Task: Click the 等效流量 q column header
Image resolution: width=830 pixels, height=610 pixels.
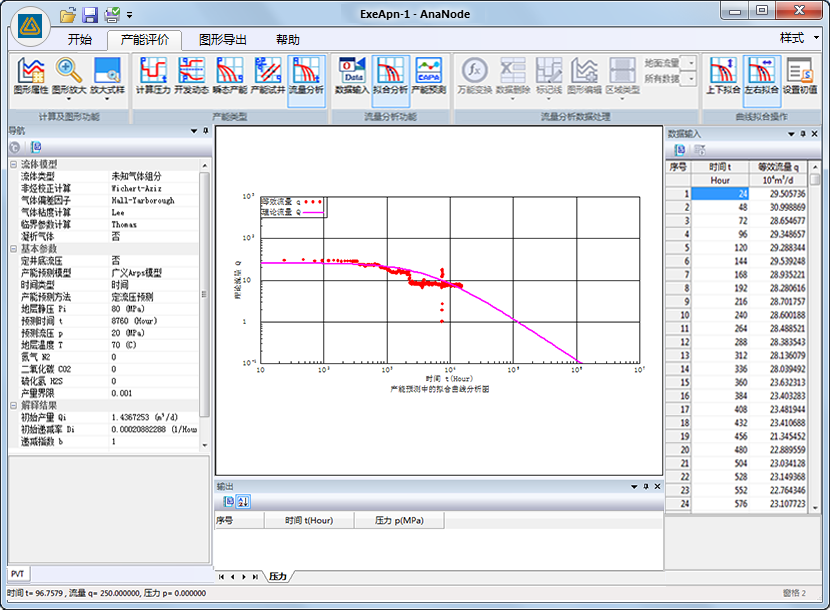Action: (x=779, y=167)
